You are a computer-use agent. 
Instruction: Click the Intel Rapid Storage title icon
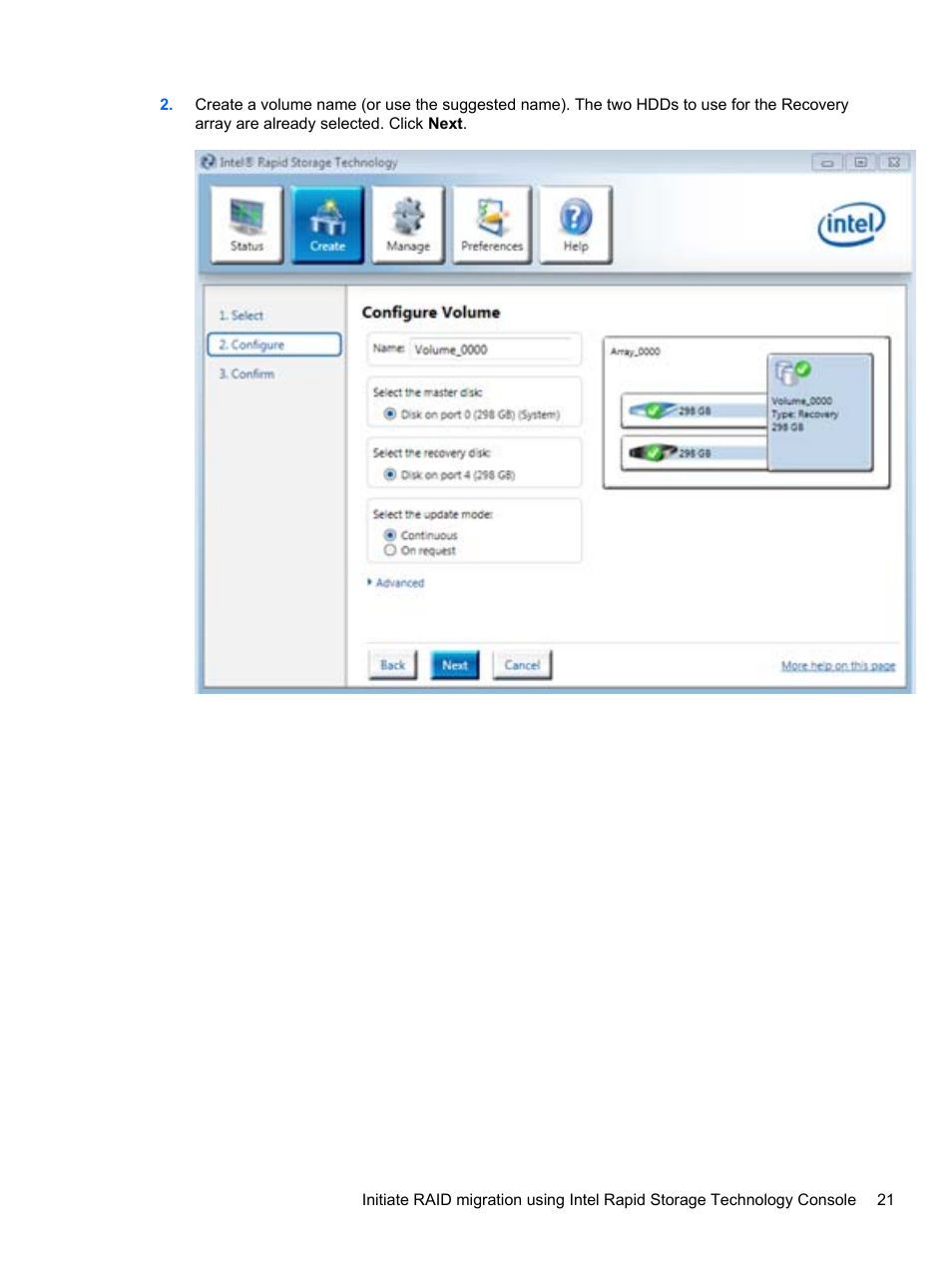pyautogui.click(x=209, y=162)
